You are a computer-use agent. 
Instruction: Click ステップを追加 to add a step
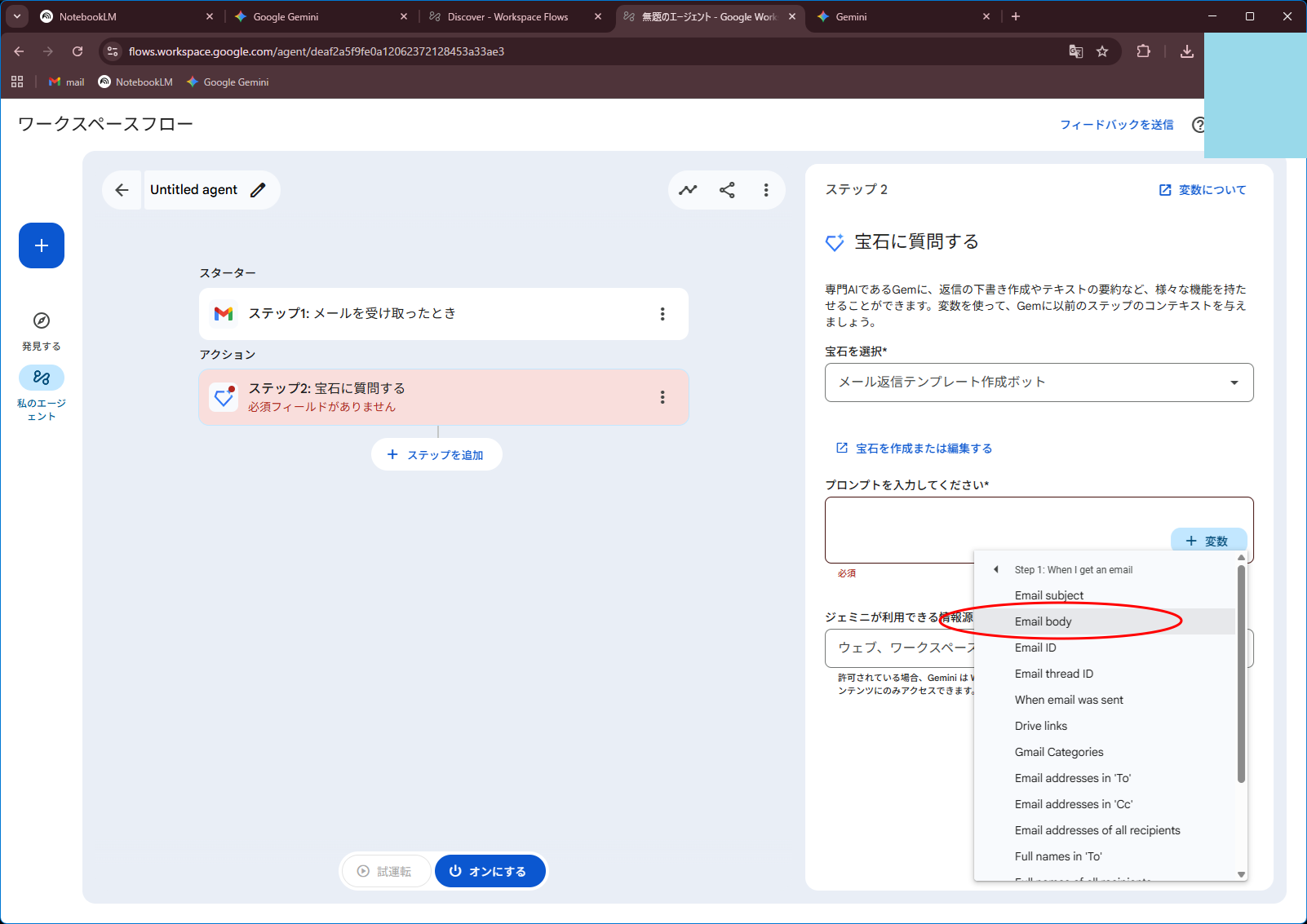[436, 455]
